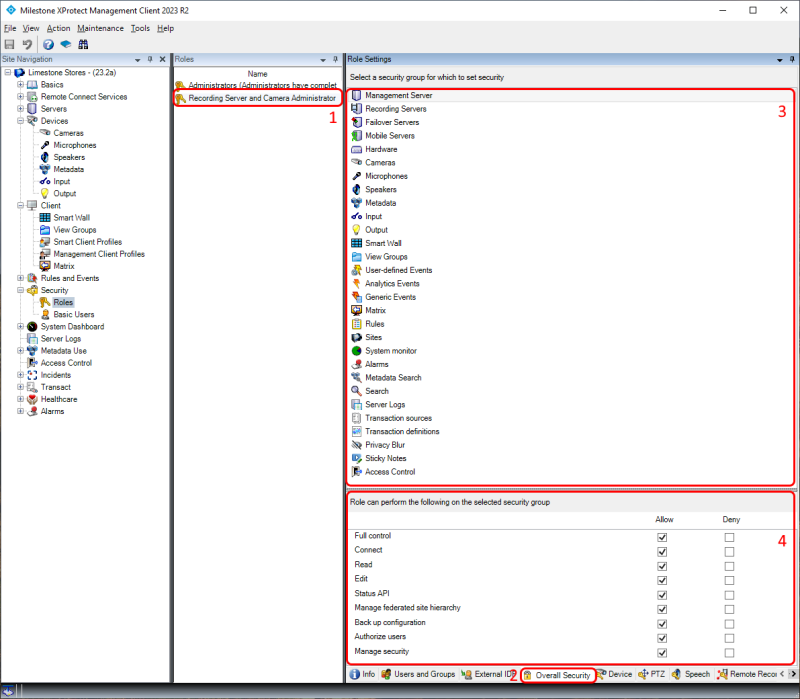Click the binoculars search toolbar icon
This screenshot has width=800, height=699.
tap(83, 44)
